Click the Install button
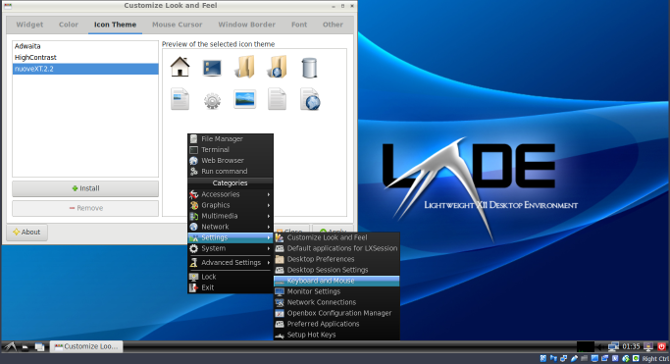The image size is (670, 364). pos(85,188)
